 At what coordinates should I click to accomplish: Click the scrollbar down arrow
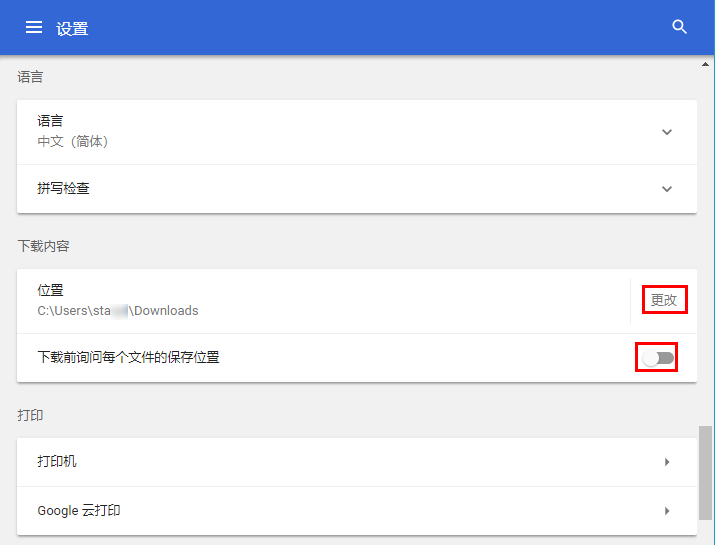coord(706,537)
